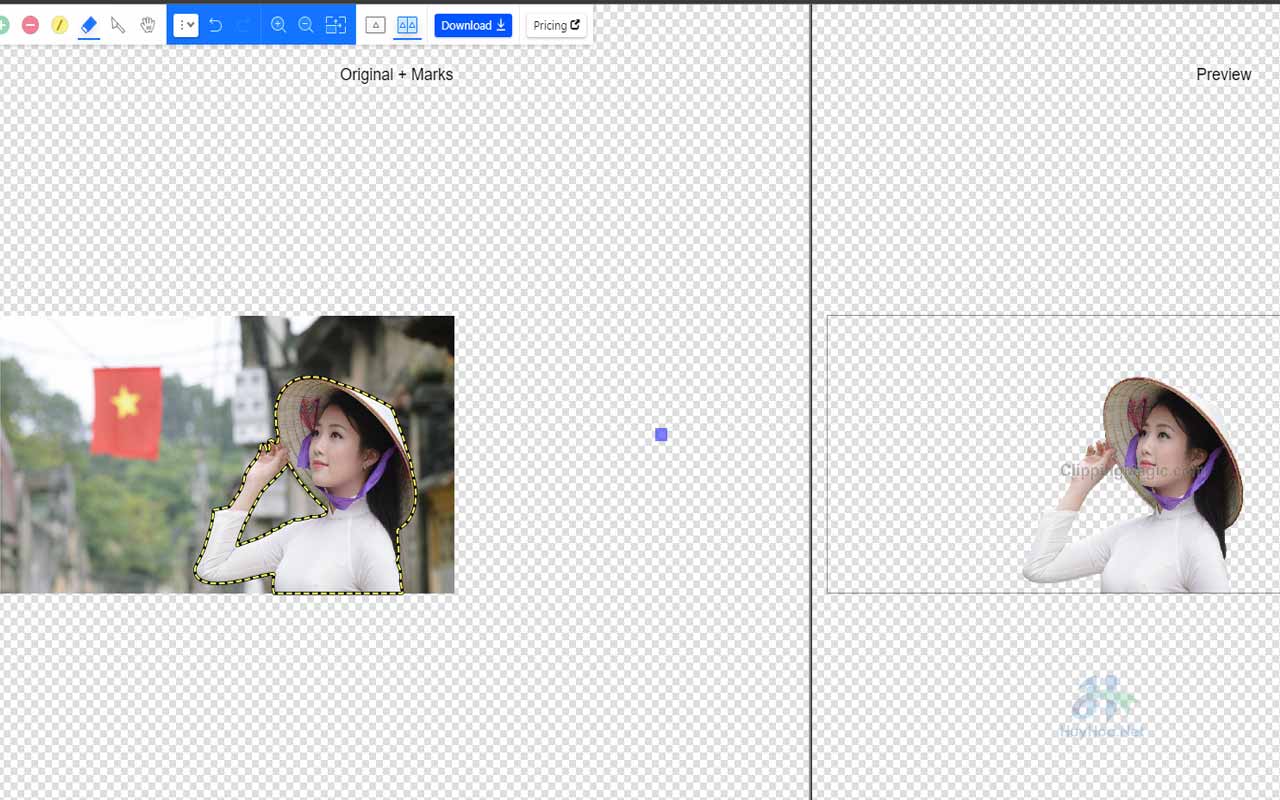
Task: Select the hand pan tool
Action: pos(147,25)
